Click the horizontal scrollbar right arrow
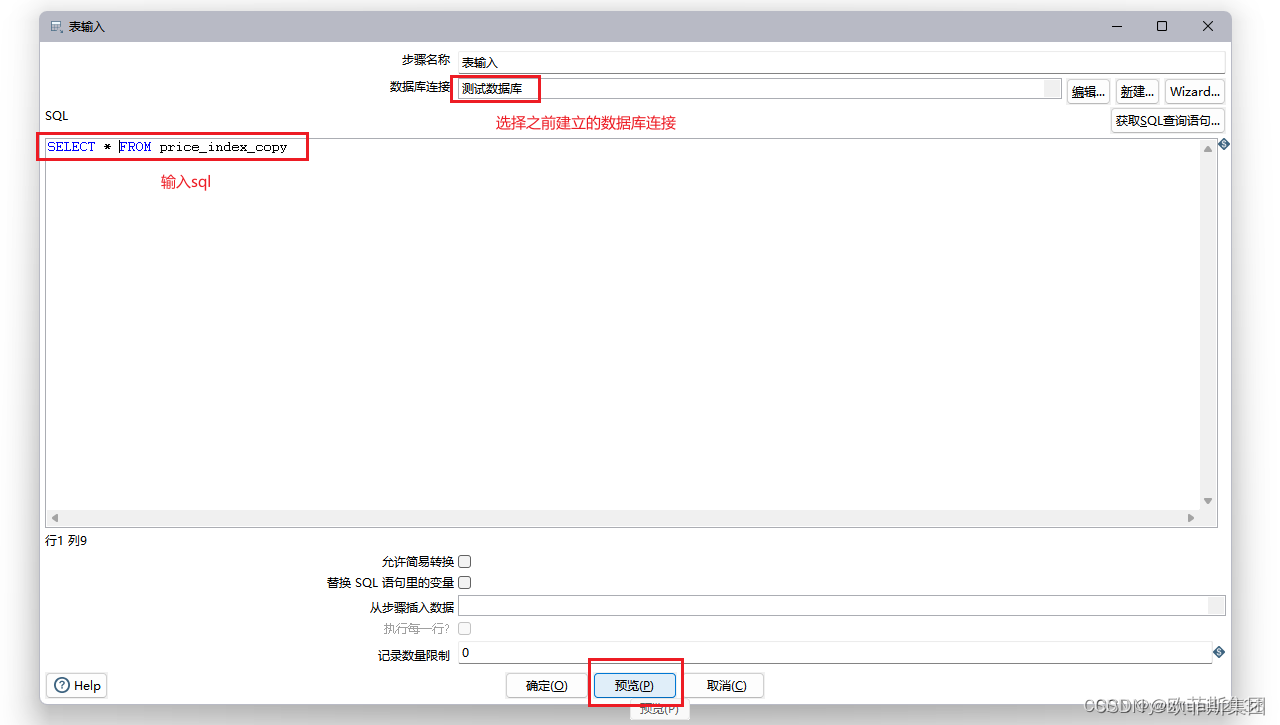This screenshot has width=1280, height=725. click(1191, 518)
